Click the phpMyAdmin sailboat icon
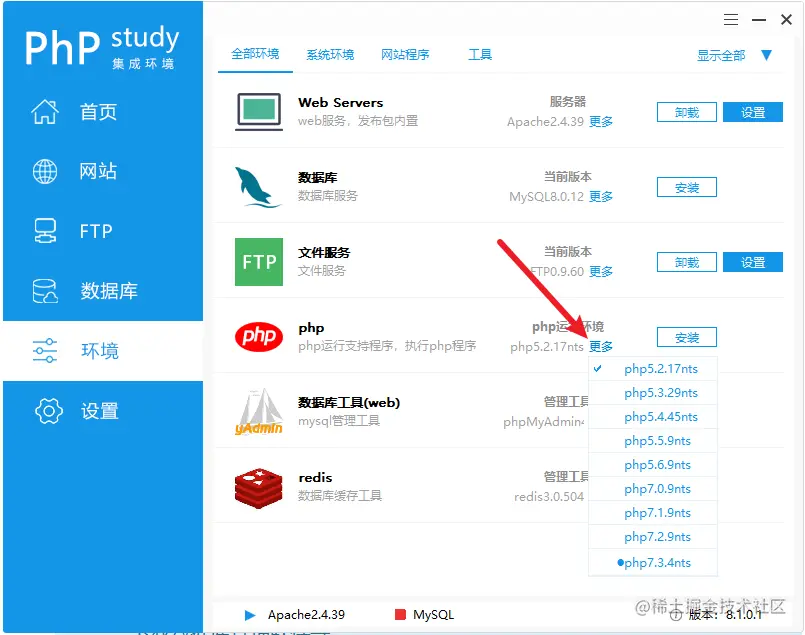Viewport: 805px width, 635px height. tap(259, 412)
